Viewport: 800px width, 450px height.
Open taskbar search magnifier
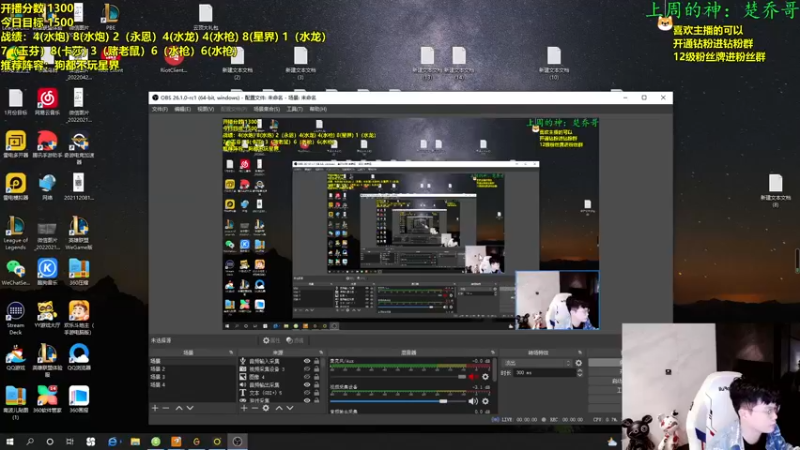(30, 441)
